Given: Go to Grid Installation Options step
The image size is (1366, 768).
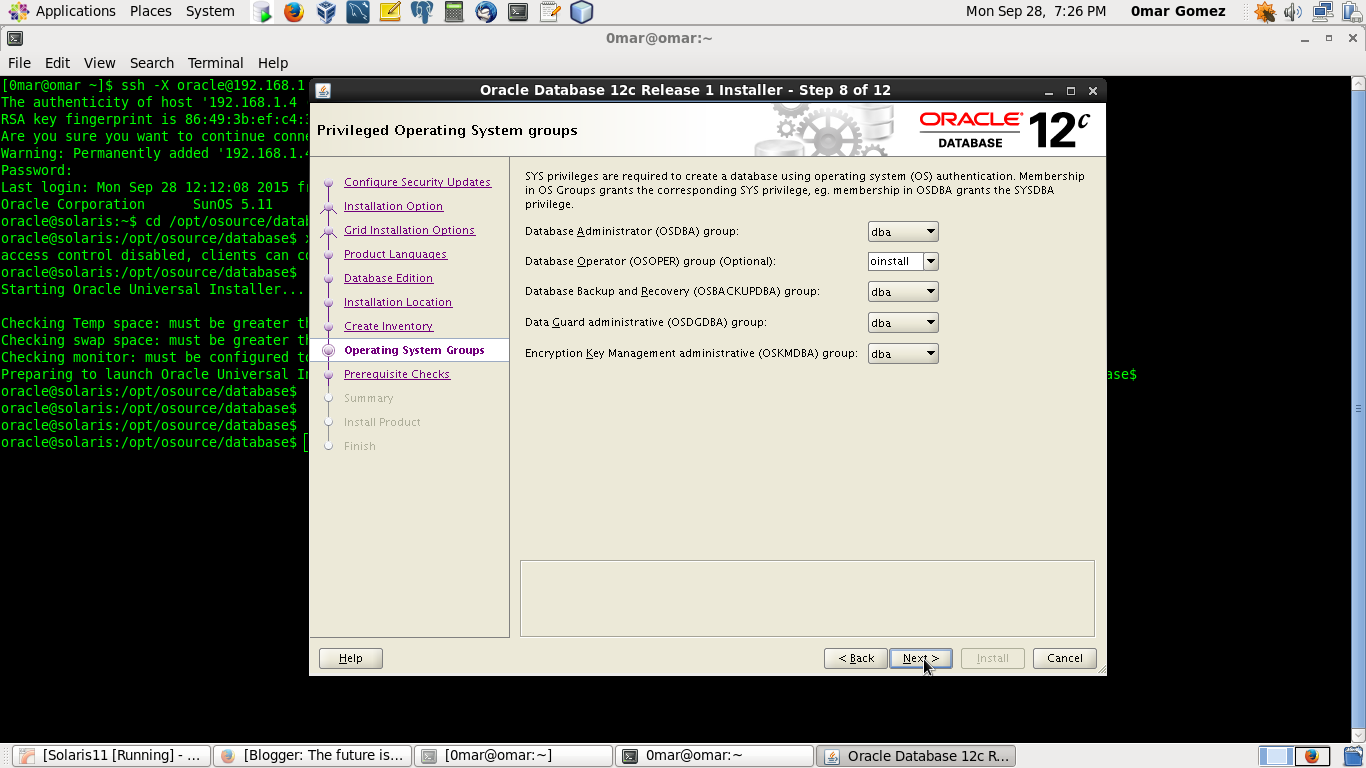Looking at the screenshot, I should [409, 230].
